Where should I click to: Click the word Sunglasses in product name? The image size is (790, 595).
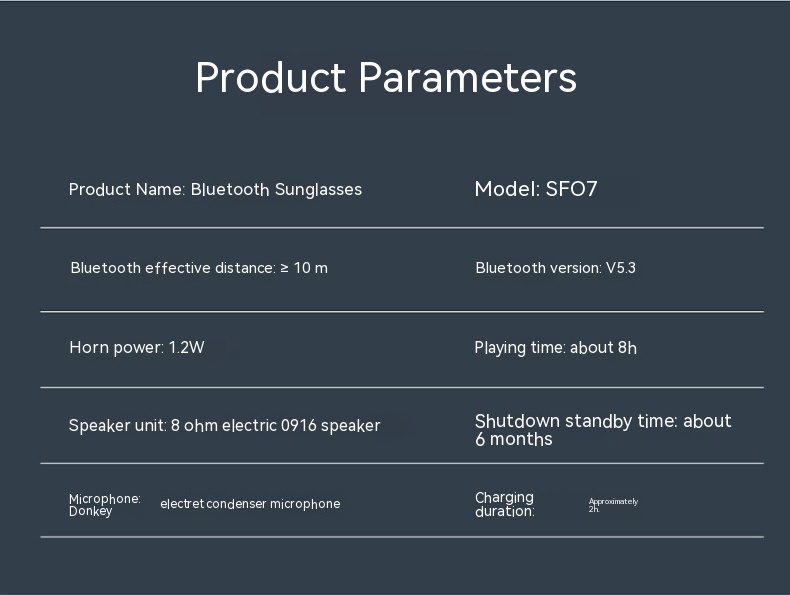click(318, 189)
